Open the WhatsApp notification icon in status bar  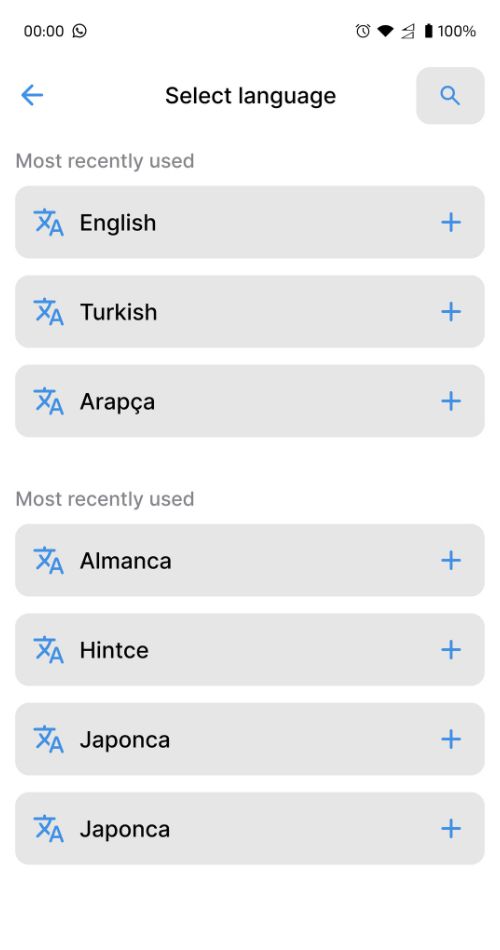79,30
